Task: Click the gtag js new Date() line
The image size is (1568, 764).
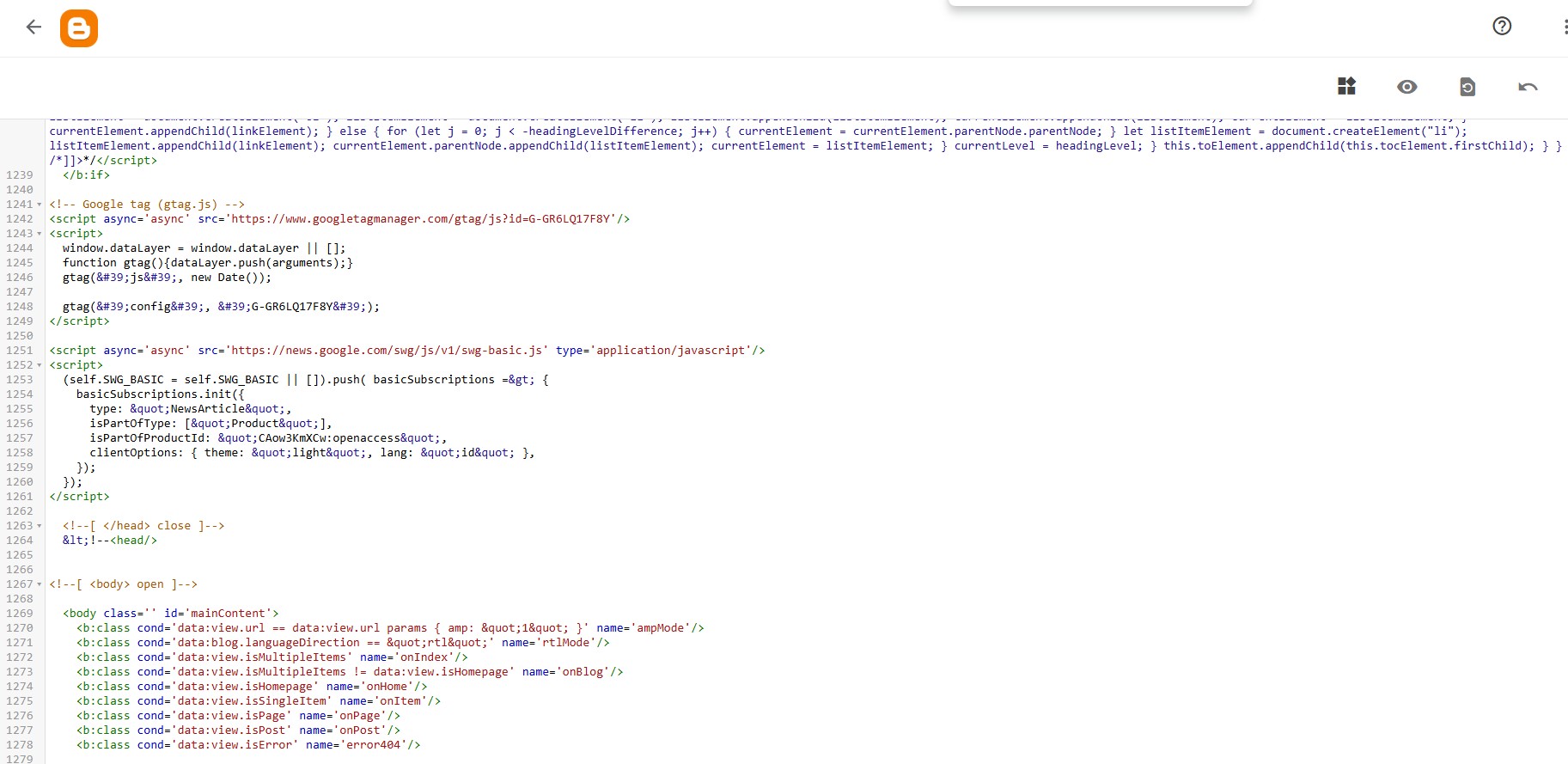Action: [x=167, y=278]
